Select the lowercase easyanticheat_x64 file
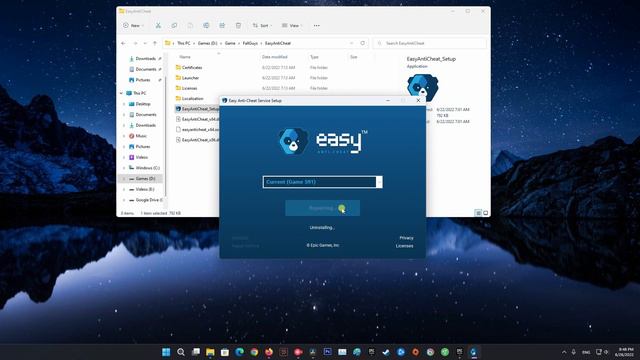Viewport: 640px width, 360px height. tap(197, 129)
